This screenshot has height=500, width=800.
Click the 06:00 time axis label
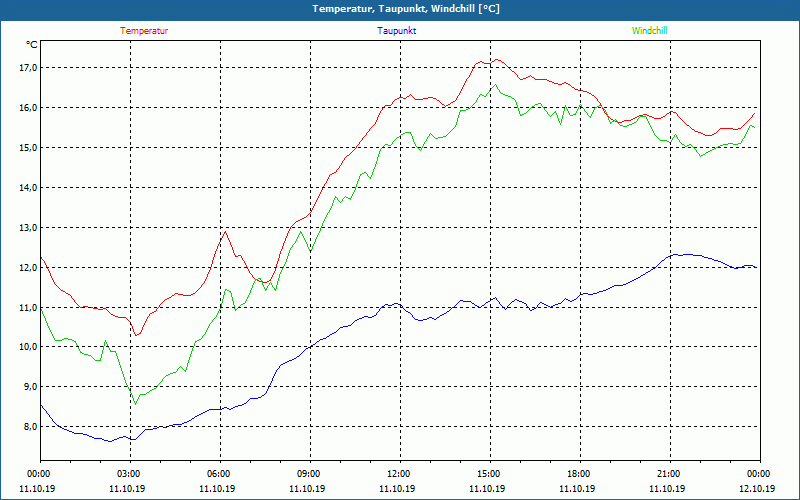click(x=220, y=474)
